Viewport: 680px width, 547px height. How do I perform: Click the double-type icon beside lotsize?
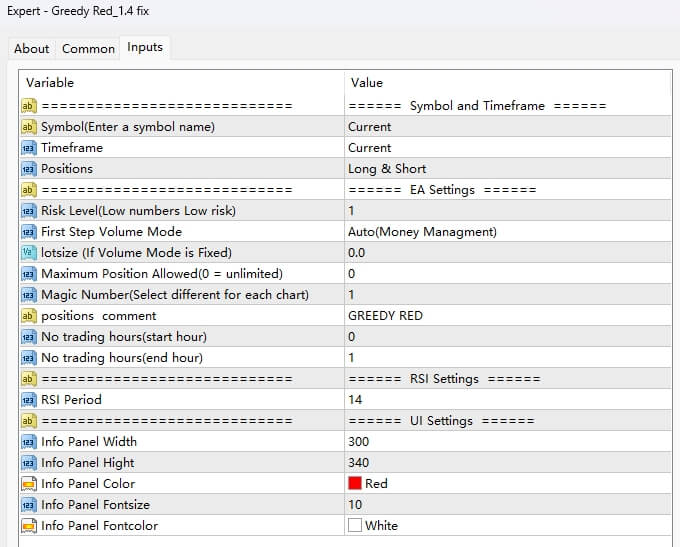coord(29,252)
